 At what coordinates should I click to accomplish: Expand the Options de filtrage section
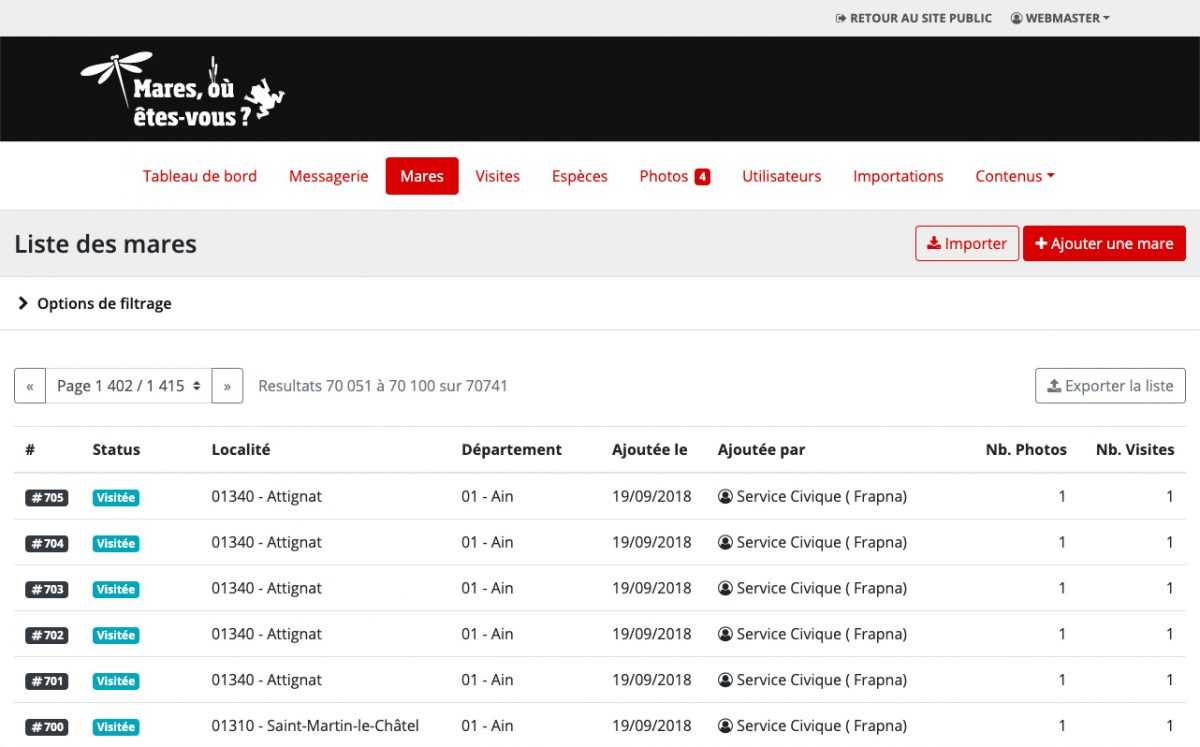[94, 304]
